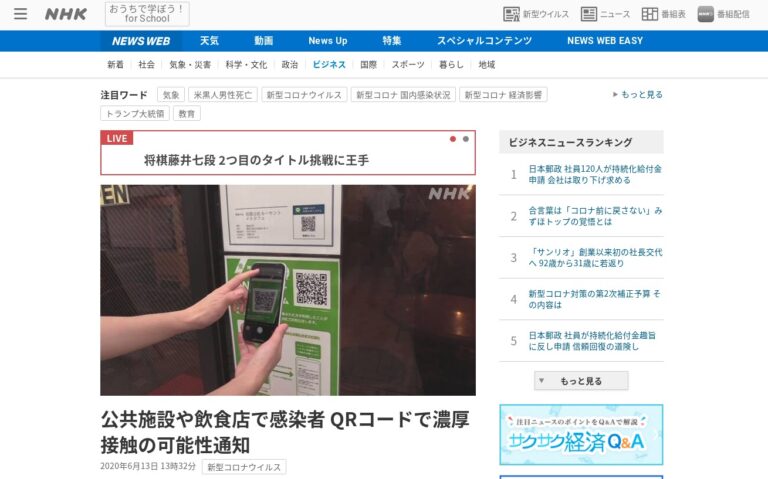
Task: Open the 天気 weather tab
Action: click(209, 41)
